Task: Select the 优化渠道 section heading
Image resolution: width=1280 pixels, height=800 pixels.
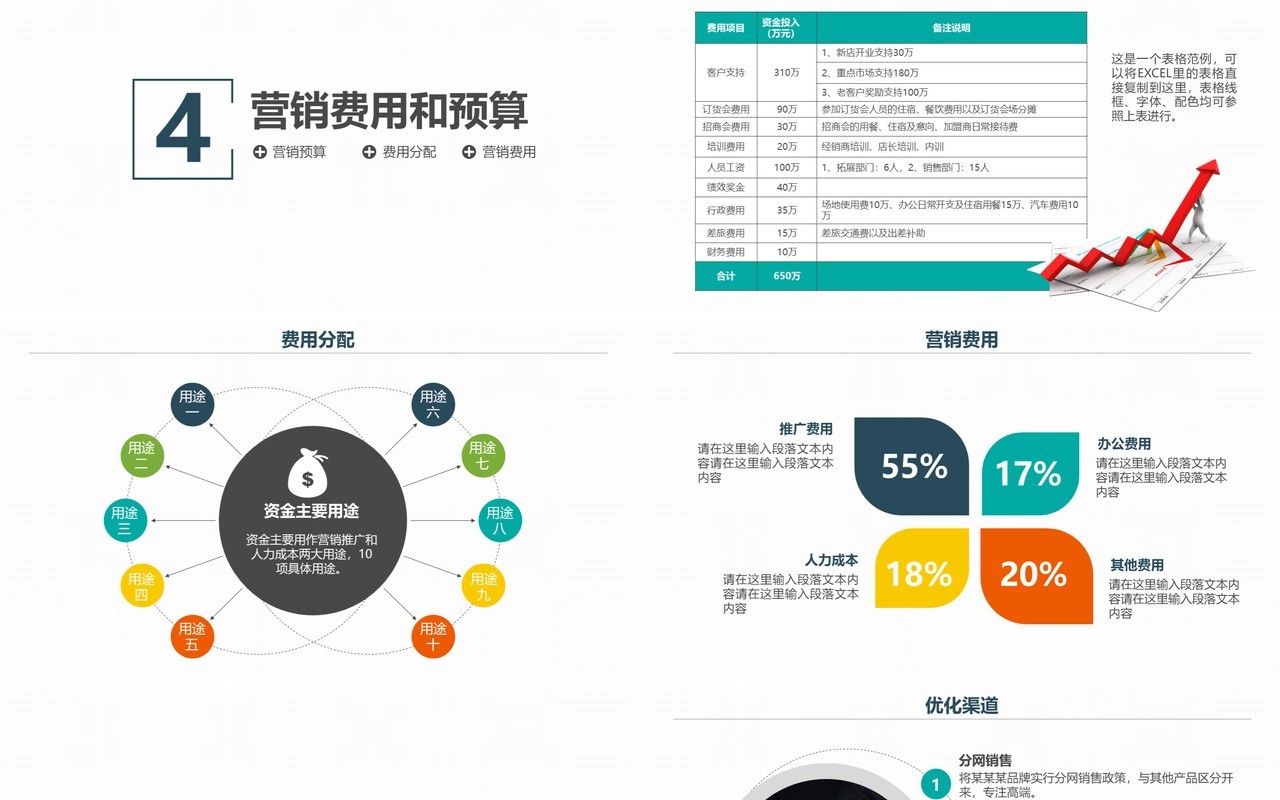Action: tap(962, 706)
